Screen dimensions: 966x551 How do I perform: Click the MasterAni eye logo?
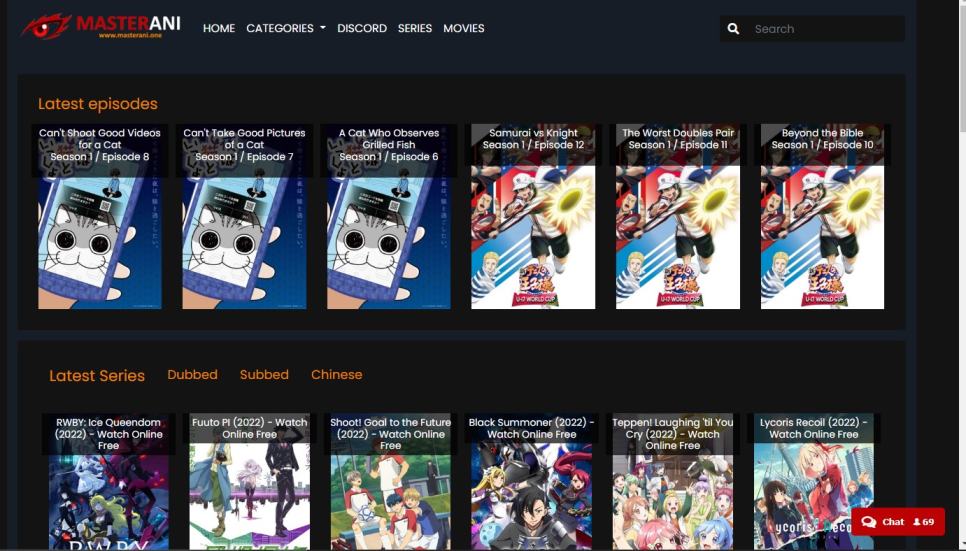(47, 27)
